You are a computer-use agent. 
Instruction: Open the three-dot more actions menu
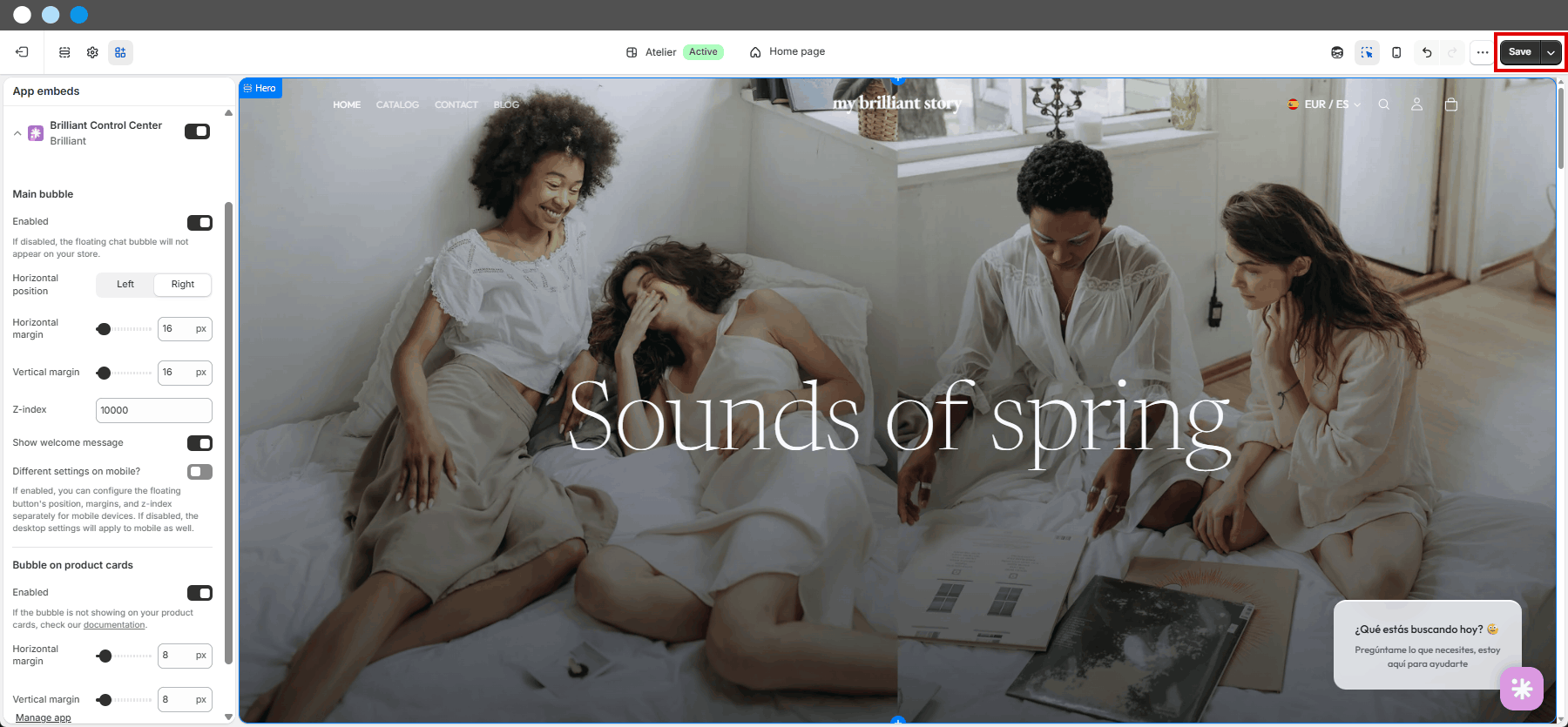click(1483, 52)
